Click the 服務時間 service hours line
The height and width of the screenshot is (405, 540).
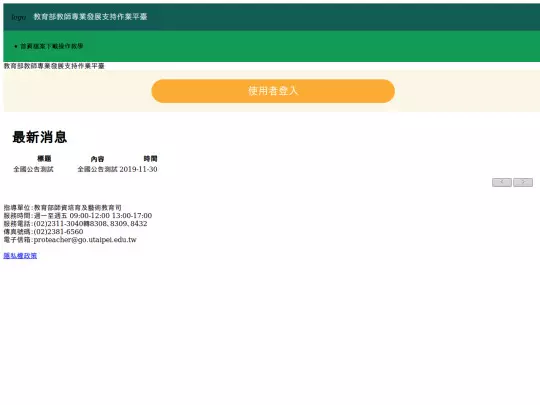[78, 216]
